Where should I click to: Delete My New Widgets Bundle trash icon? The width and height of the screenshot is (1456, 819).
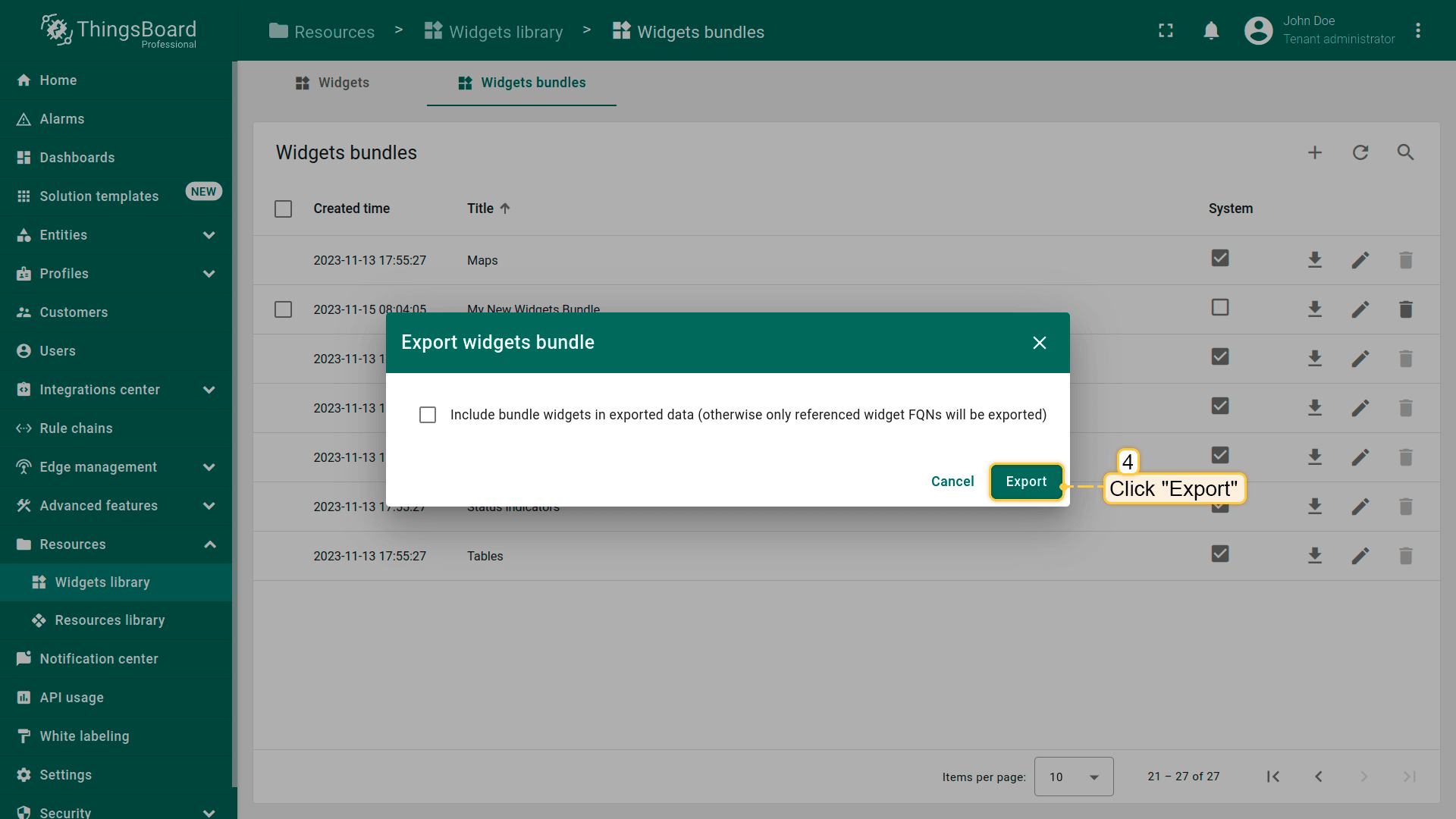coord(1405,309)
